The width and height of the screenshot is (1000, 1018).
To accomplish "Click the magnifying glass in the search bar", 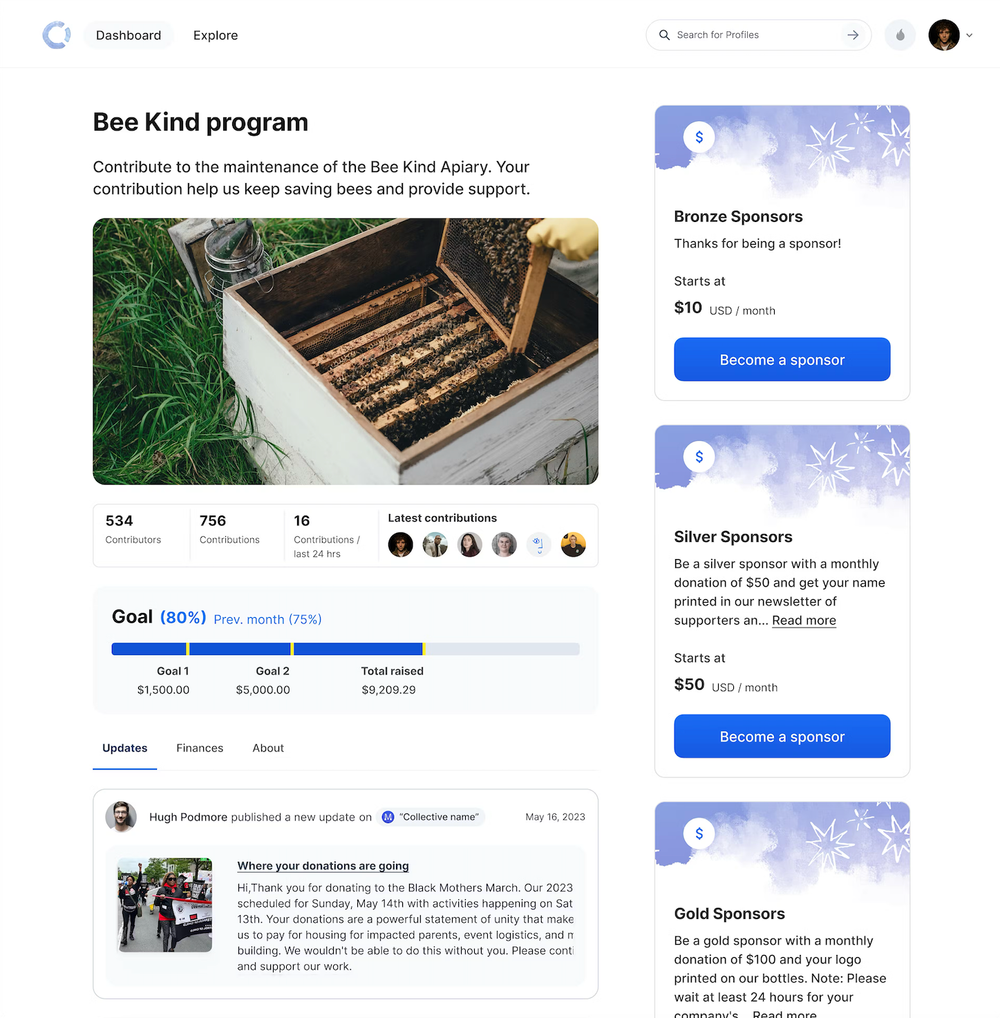I will point(664,34).
